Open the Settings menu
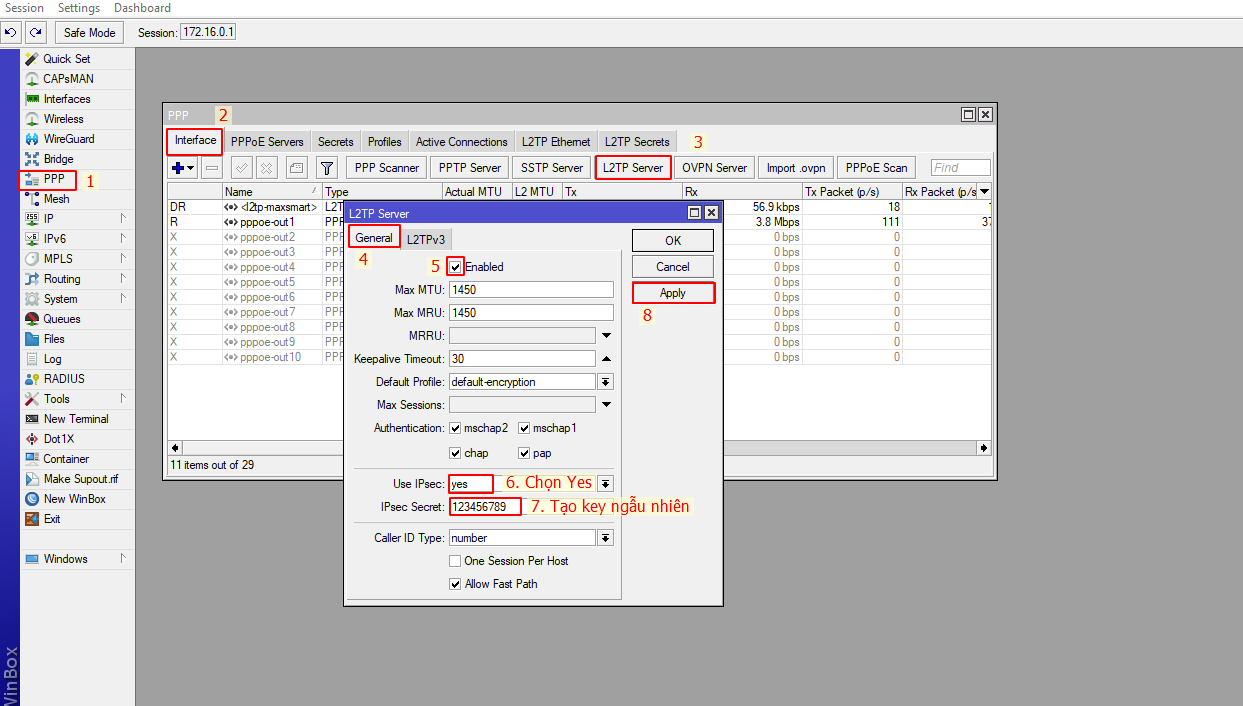The height and width of the screenshot is (706, 1243). coord(78,8)
